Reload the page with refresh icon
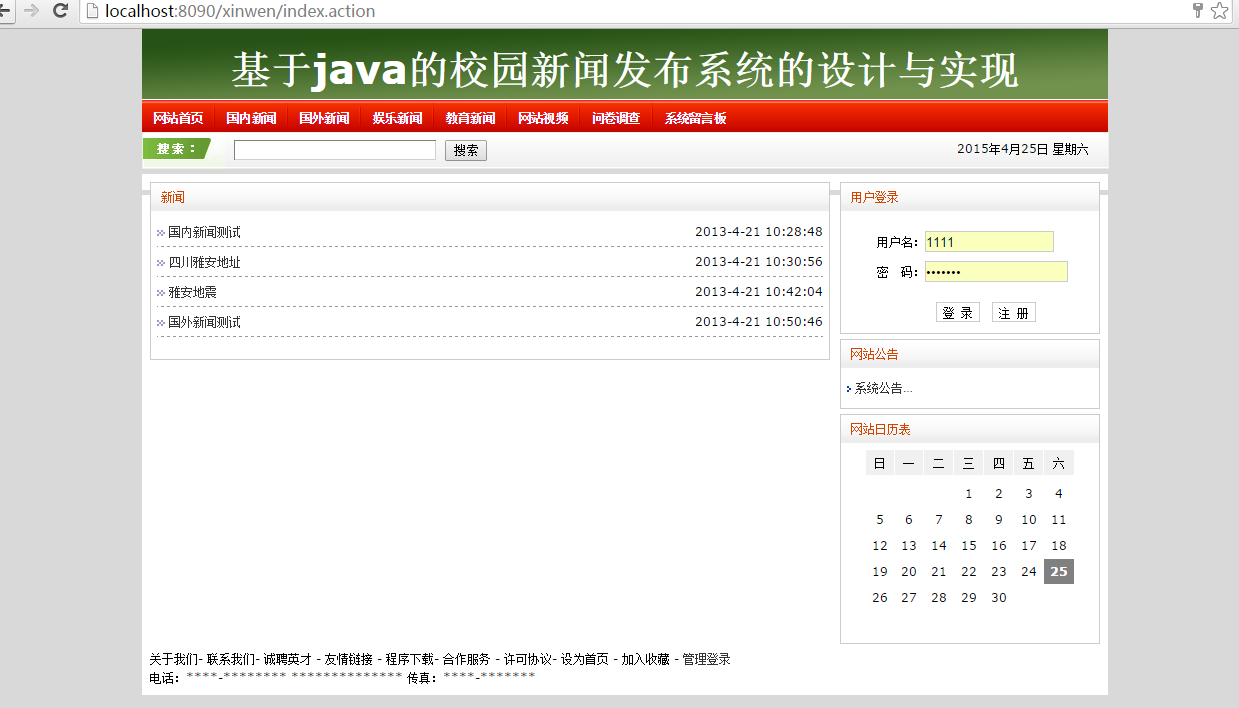The height and width of the screenshot is (708, 1239). click(x=61, y=11)
